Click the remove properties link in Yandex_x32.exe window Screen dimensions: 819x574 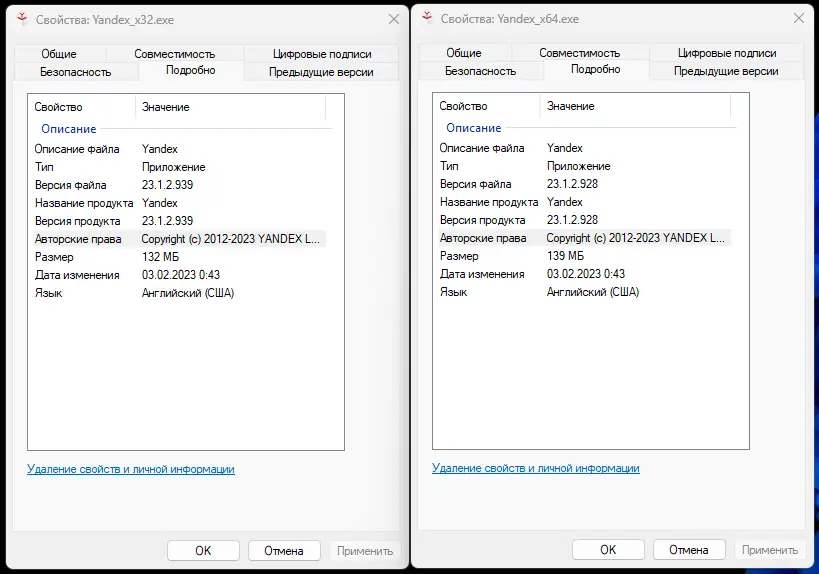[x=131, y=469]
